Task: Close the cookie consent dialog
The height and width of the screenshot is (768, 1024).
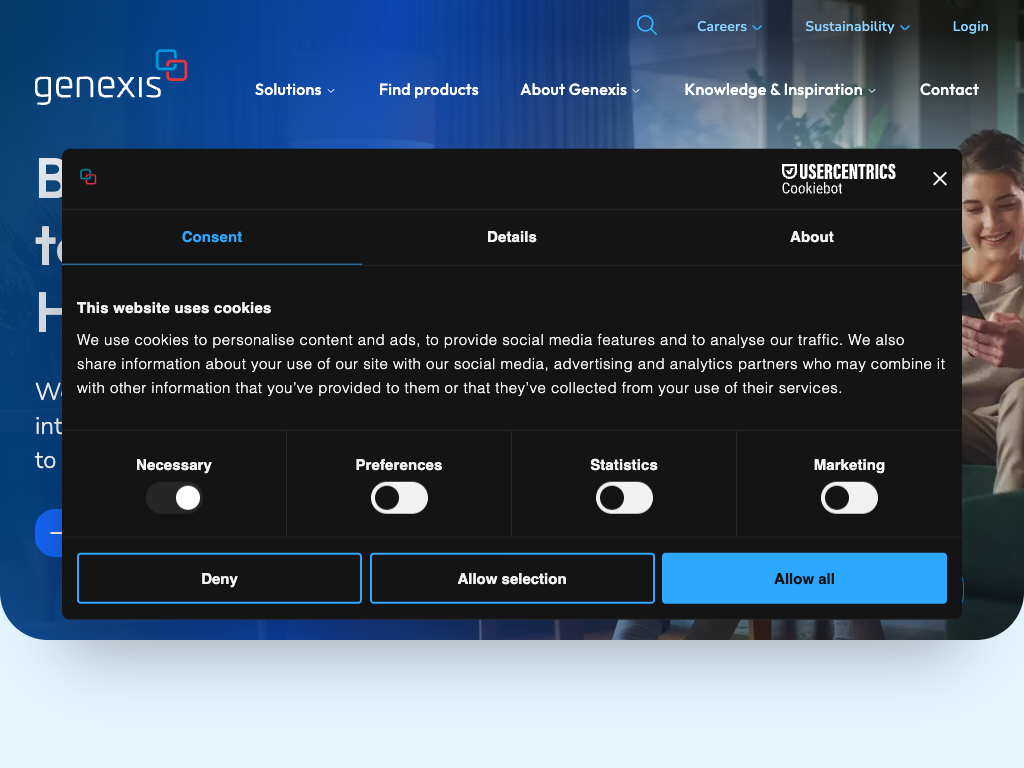Action: (939, 179)
